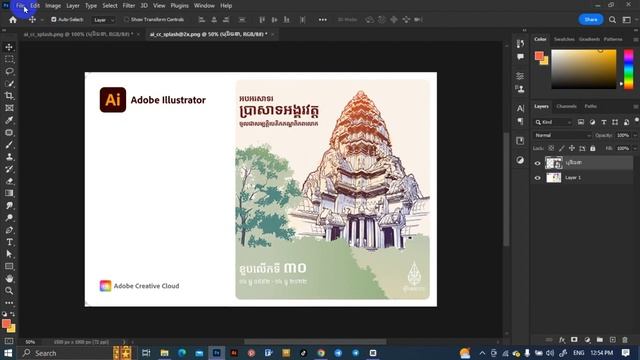
Task: Select the Lasso tool
Action: click(x=9, y=71)
